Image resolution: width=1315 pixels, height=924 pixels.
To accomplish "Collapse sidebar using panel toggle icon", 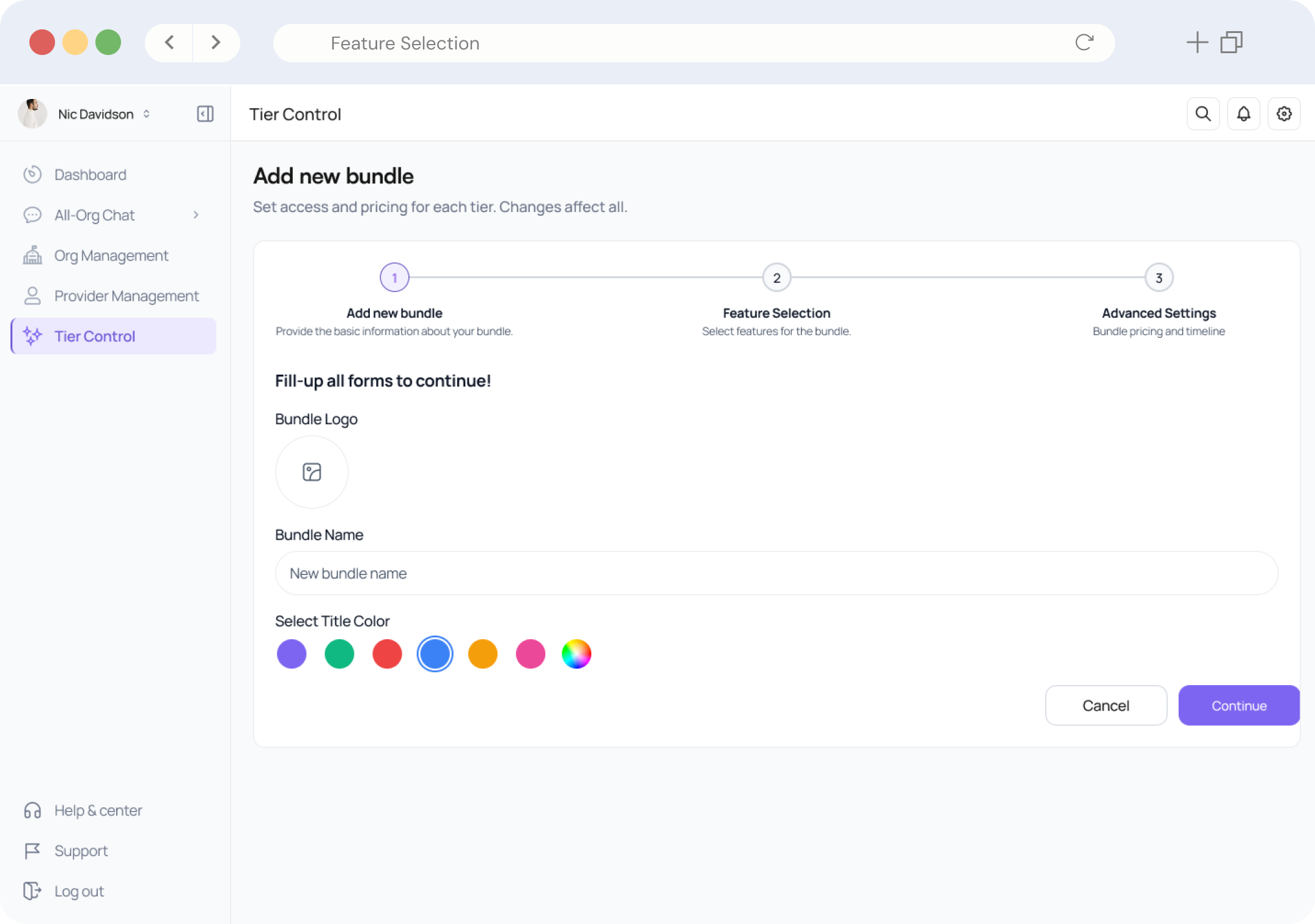I will point(205,114).
